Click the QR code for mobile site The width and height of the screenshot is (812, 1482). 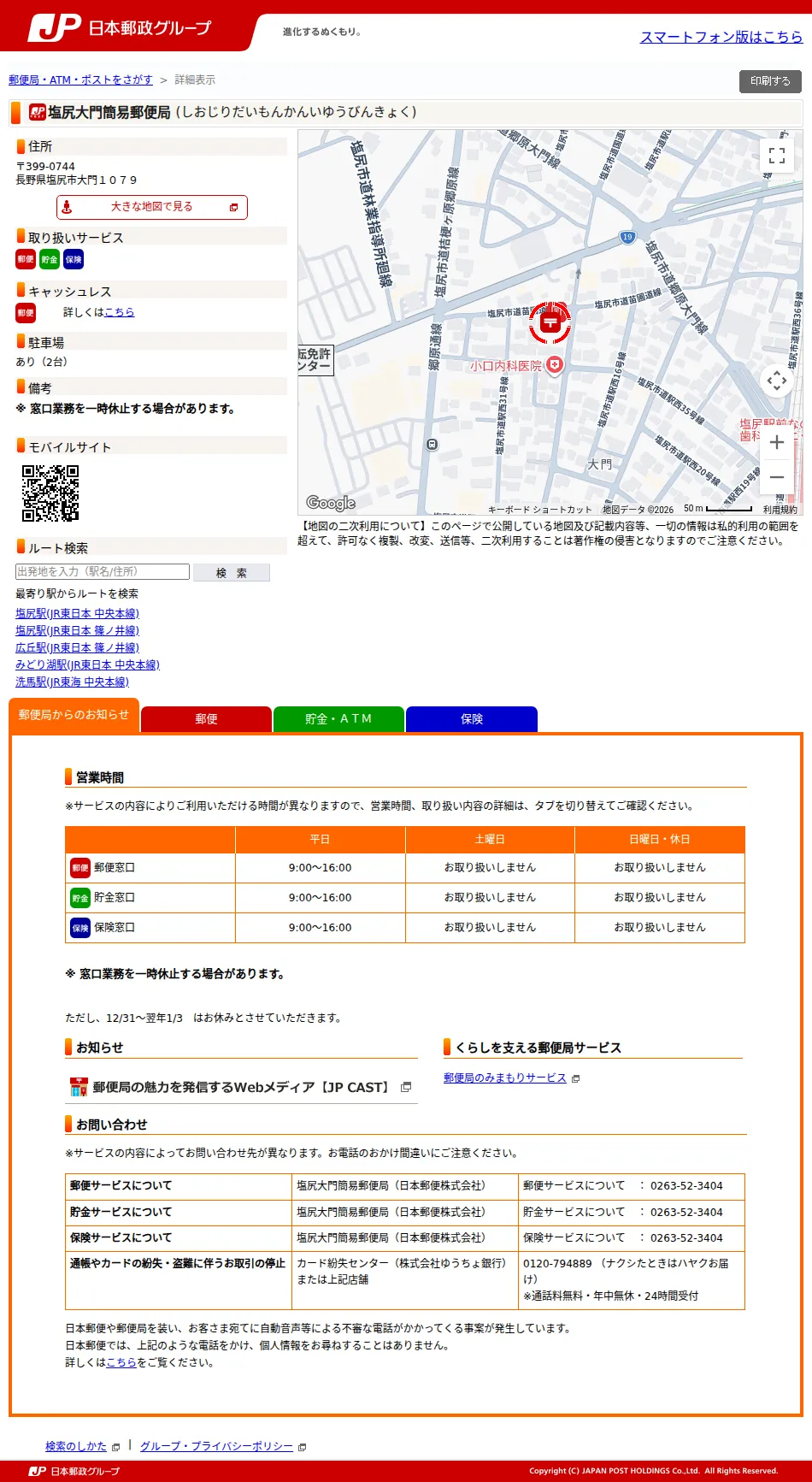(x=50, y=493)
